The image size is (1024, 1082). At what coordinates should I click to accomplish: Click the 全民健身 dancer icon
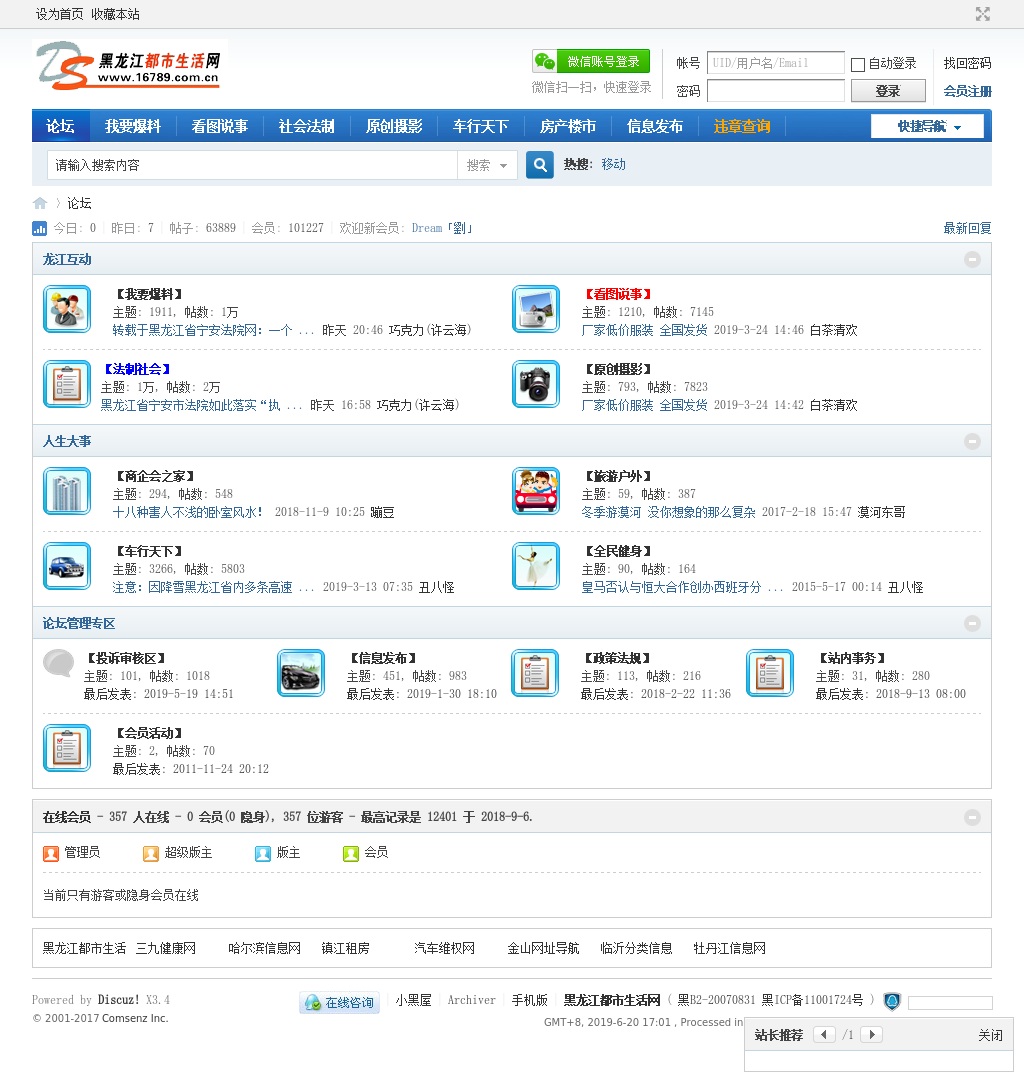pyautogui.click(x=536, y=566)
